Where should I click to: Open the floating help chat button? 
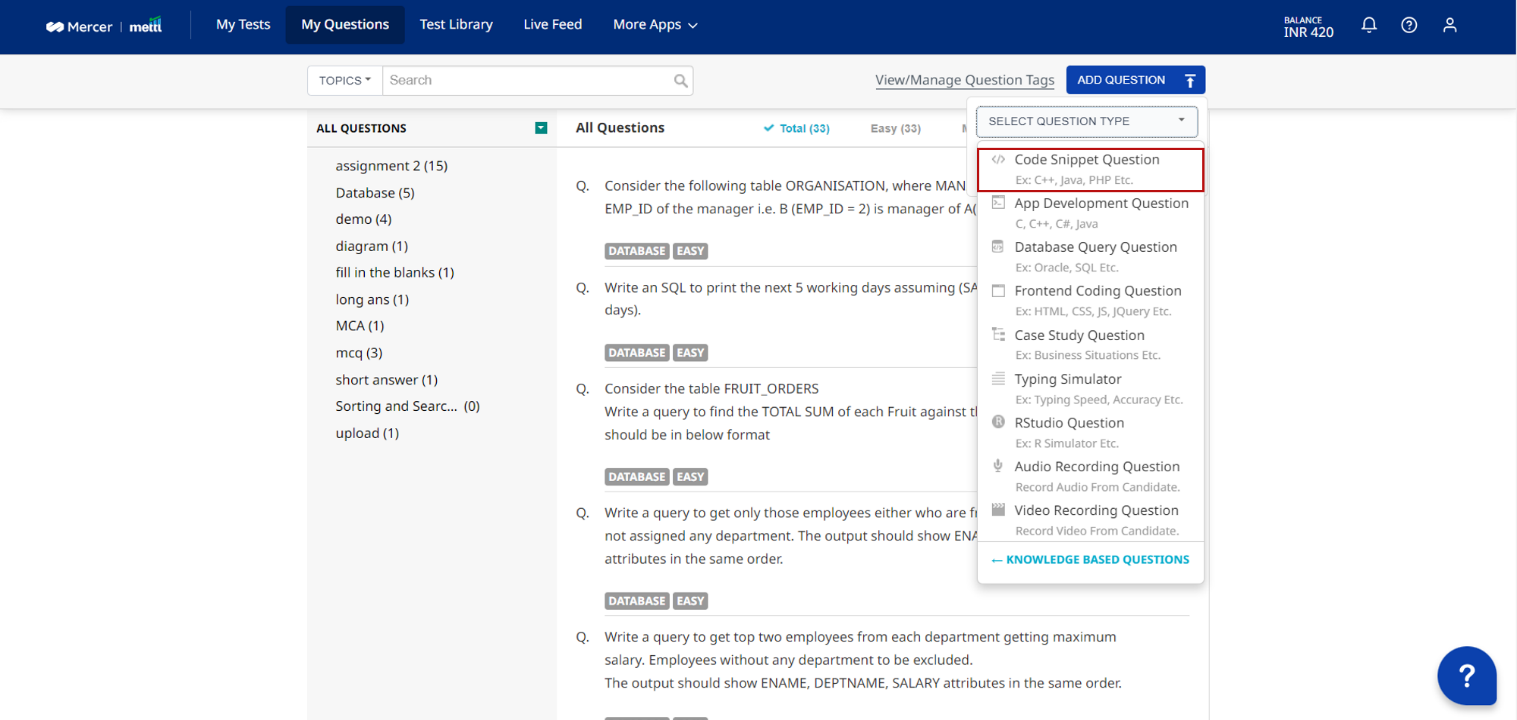coord(1466,676)
